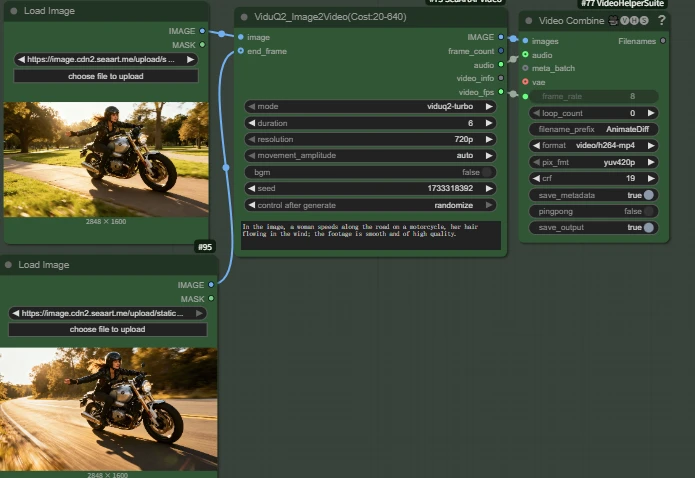Toggle save_metadata off
This screenshot has width=695, height=478.
pyautogui.click(x=648, y=196)
